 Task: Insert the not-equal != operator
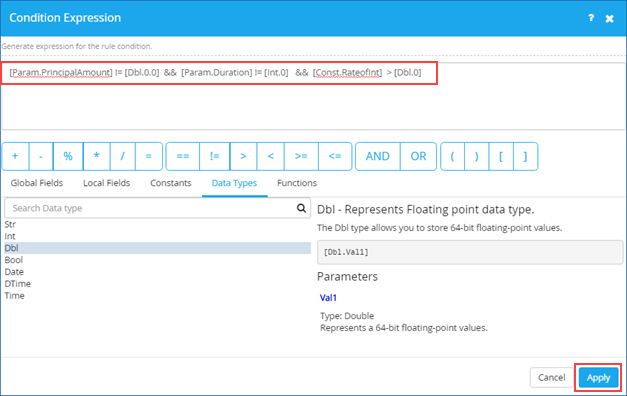[215, 156]
